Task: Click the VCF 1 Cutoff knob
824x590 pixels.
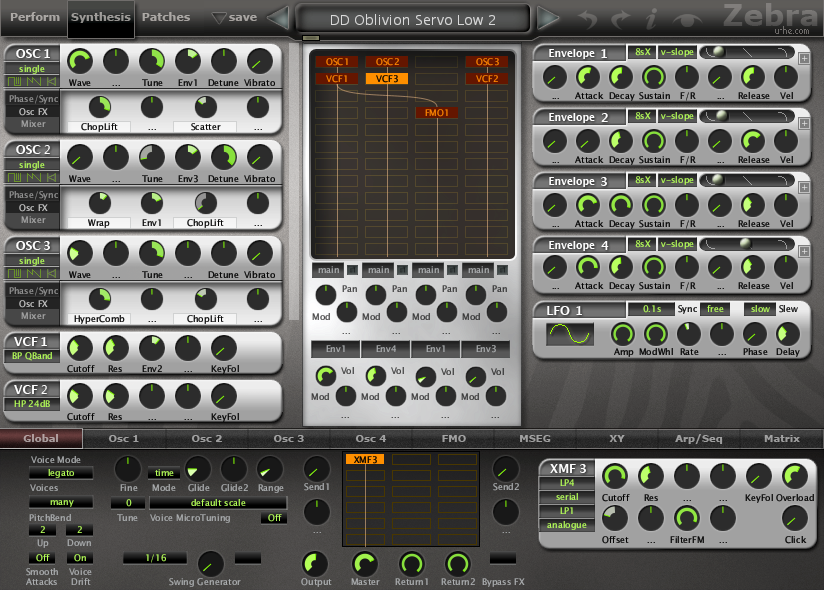Action: [x=80, y=348]
